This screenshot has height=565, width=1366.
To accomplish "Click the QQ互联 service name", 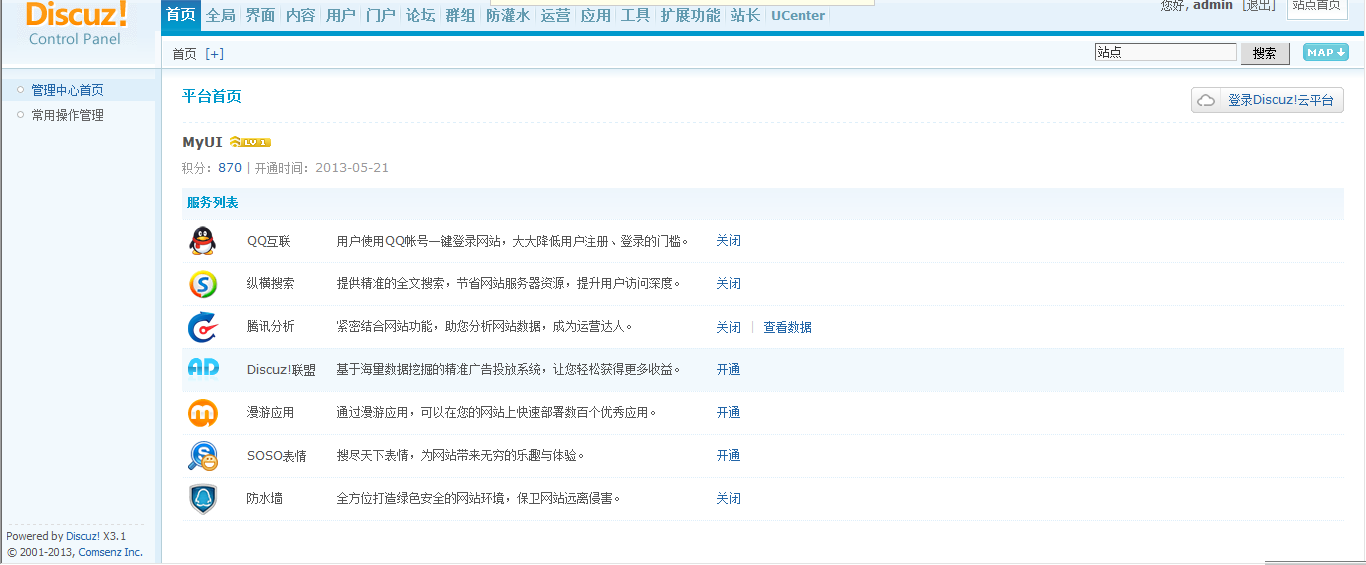I will tap(269, 241).
